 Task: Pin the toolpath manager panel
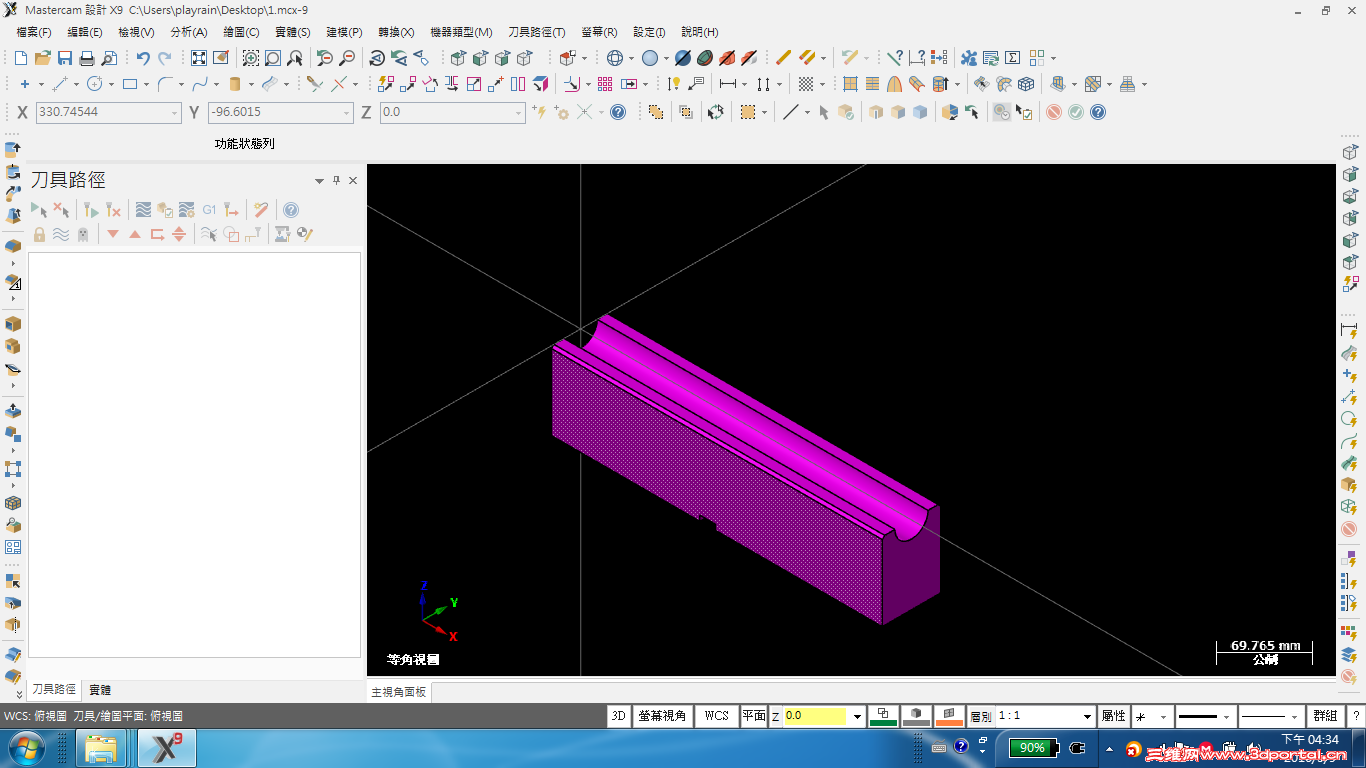tap(337, 181)
